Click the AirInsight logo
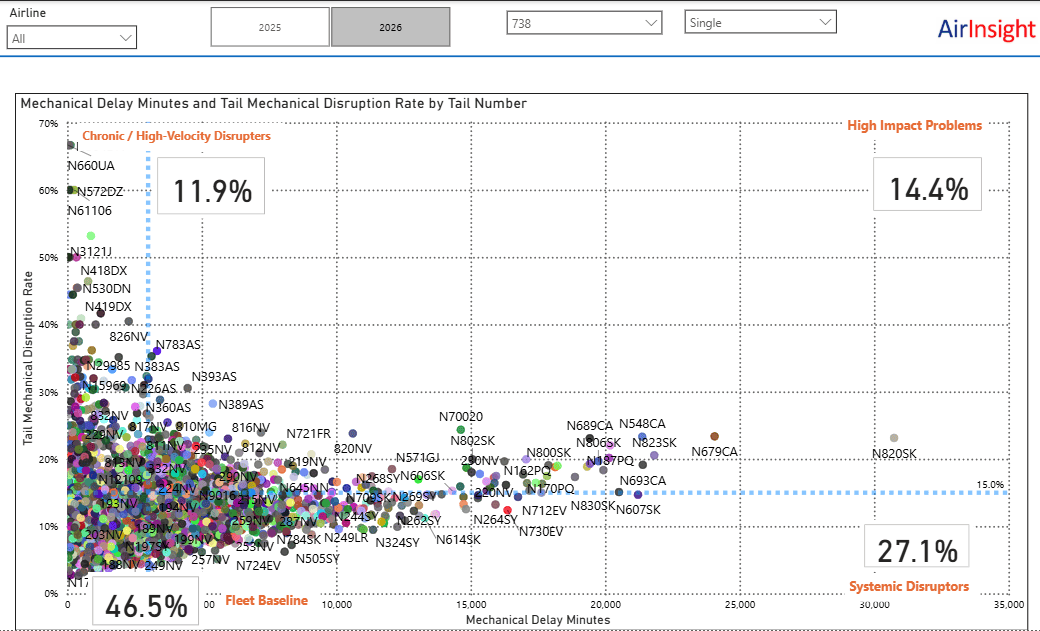The height and width of the screenshot is (631, 1040). click(x=986, y=29)
